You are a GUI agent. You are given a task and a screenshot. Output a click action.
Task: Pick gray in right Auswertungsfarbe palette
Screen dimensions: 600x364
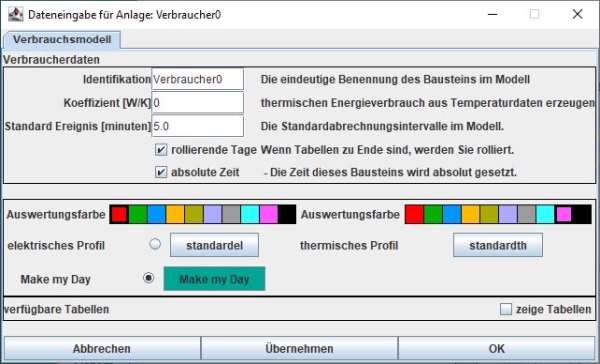pos(527,214)
